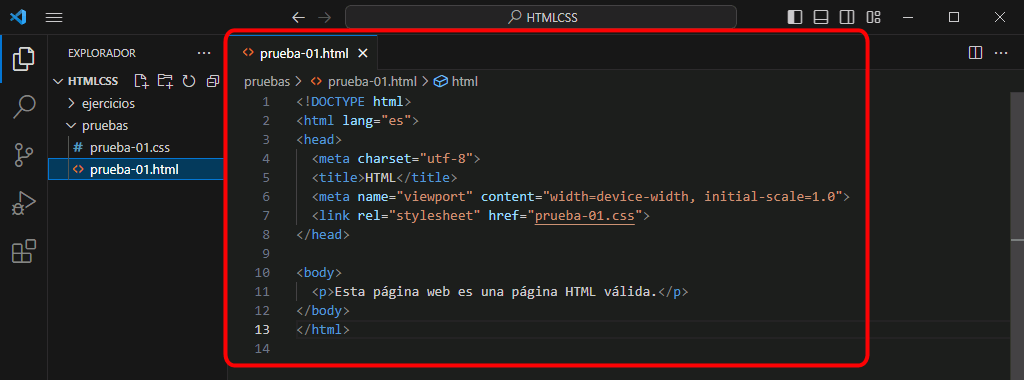The image size is (1024, 380).
Task: Click the "viewport" value on line 6
Action: tap(435, 197)
